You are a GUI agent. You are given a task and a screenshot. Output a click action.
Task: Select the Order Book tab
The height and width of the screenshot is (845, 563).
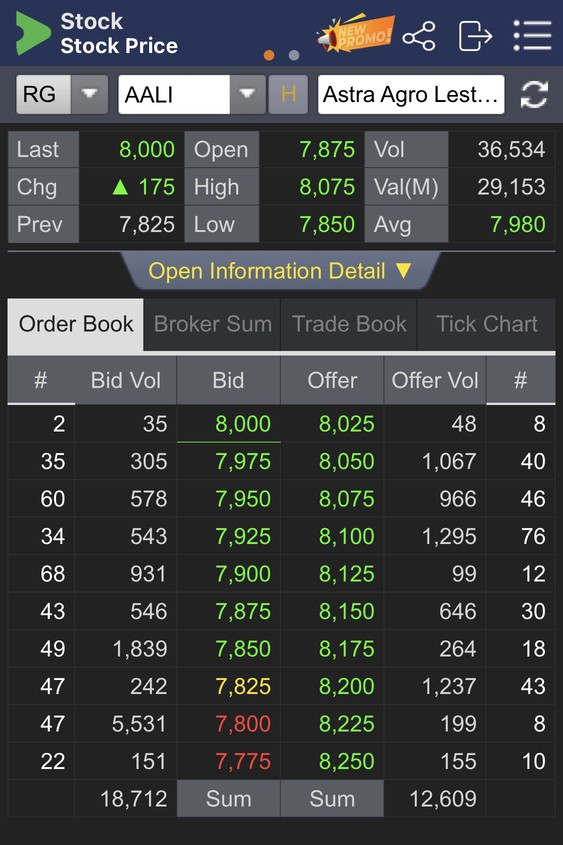pos(76,324)
